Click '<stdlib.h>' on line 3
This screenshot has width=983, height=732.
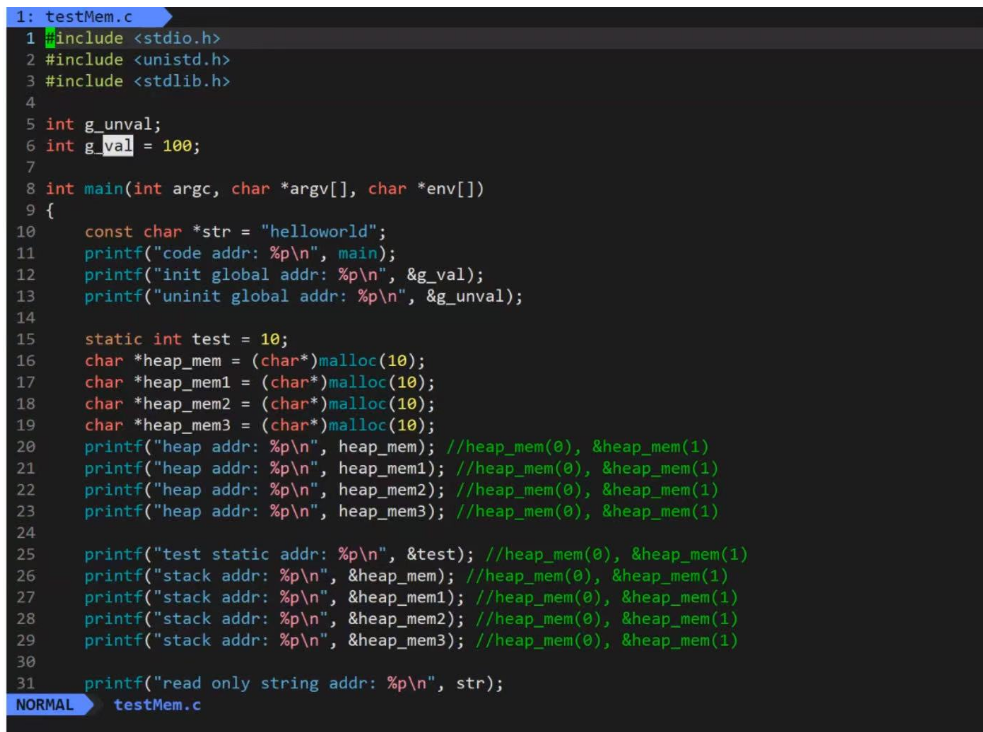(182, 81)
